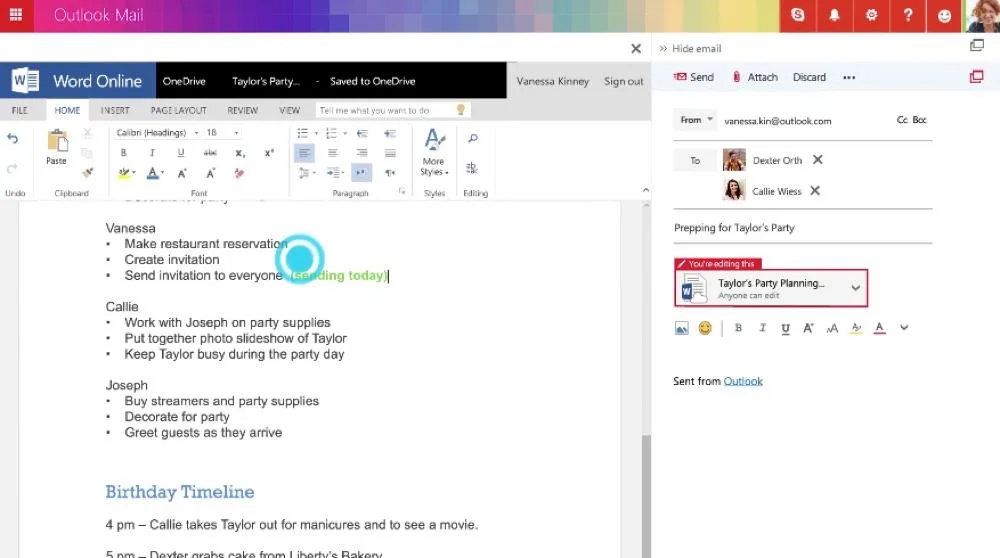Viewport: 1000px width, 558px height.
Task: Insert picture inline in email
Action: point(682,328)
